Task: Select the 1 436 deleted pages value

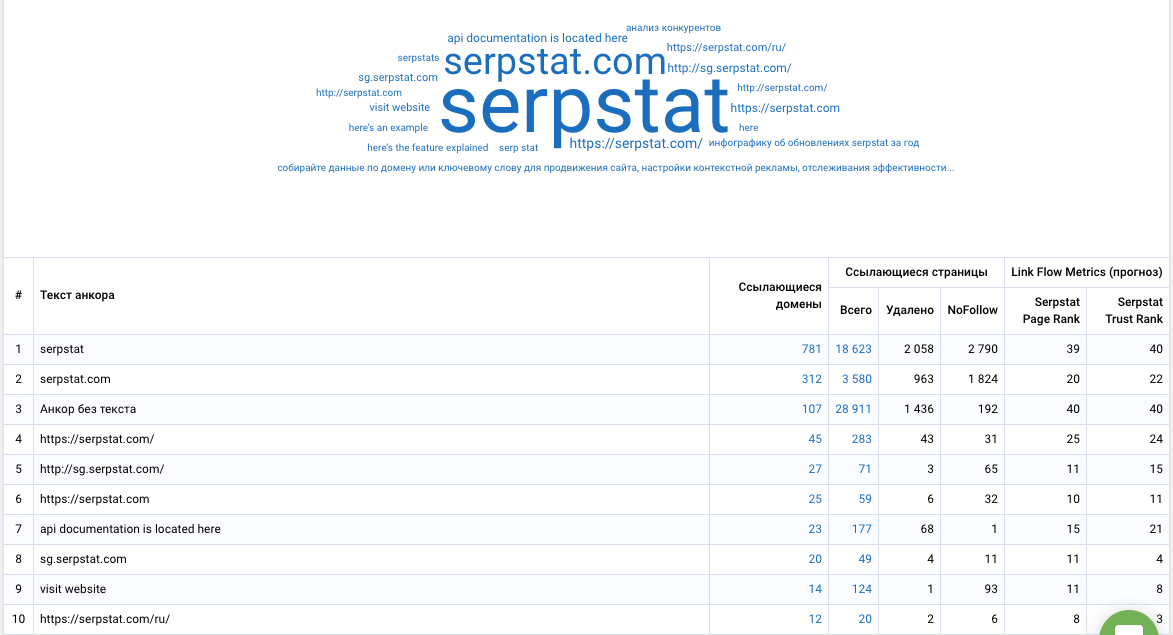Action: 919,409
